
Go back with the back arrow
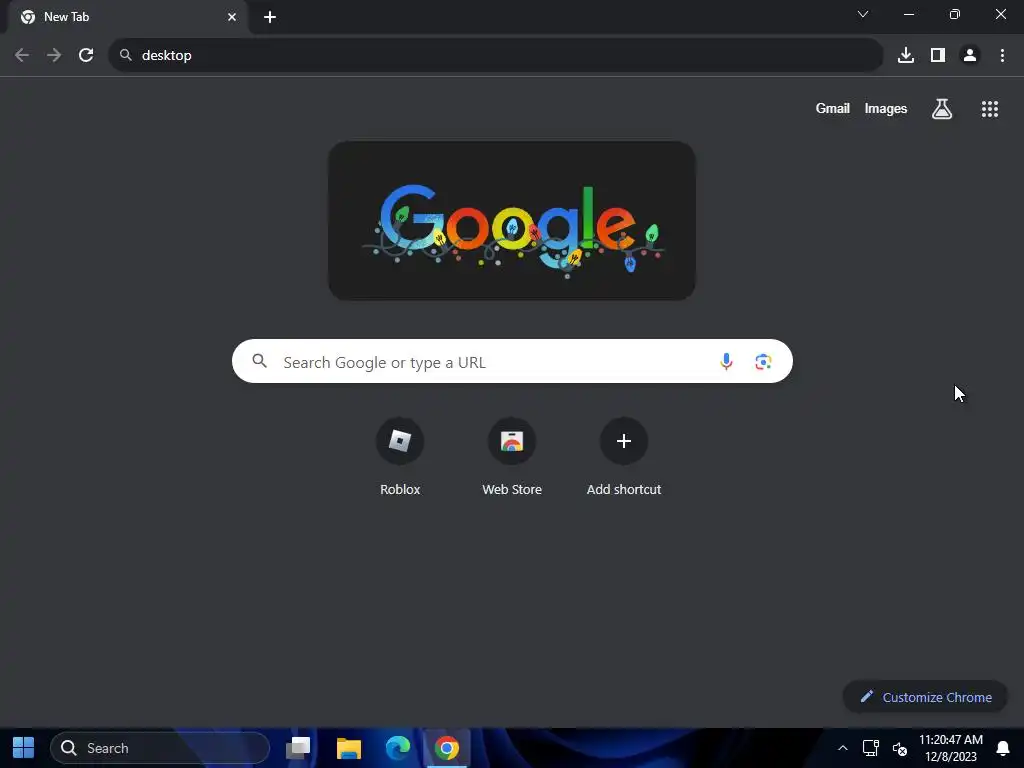tap(22, 56)
